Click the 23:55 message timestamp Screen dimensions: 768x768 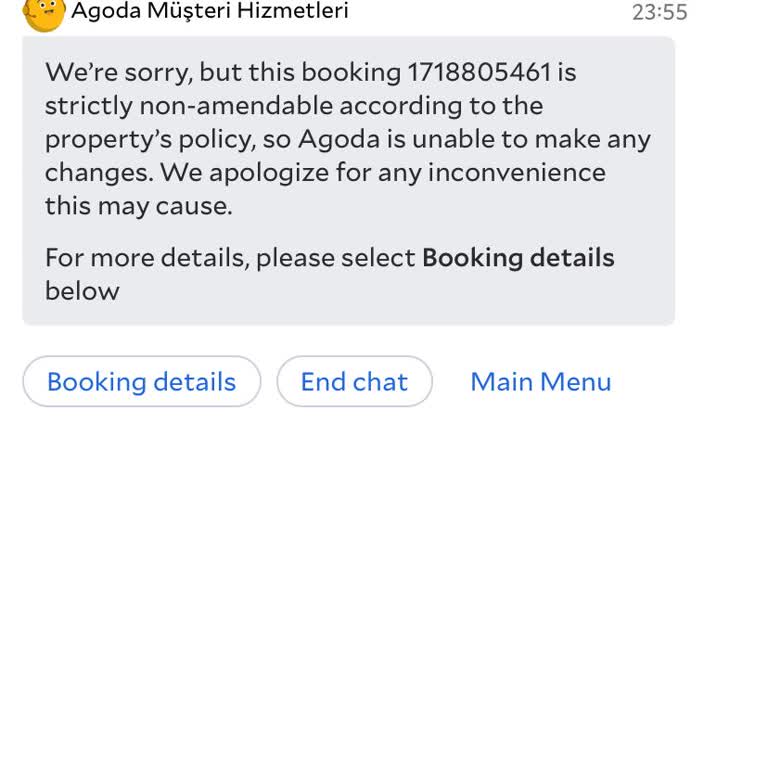[x=659, y=13]
